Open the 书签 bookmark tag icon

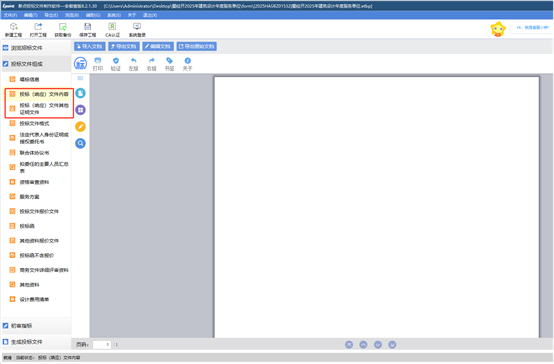click(x=170, y=64)
